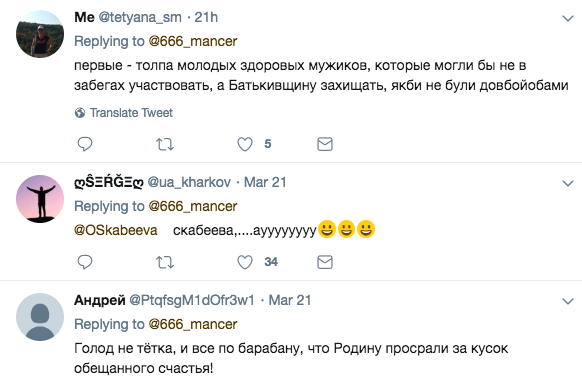The height and width of the screenshot is (381, 582).
Task: Retweet the tetyana_sm tweet
Action: click(x=165, y=144)
